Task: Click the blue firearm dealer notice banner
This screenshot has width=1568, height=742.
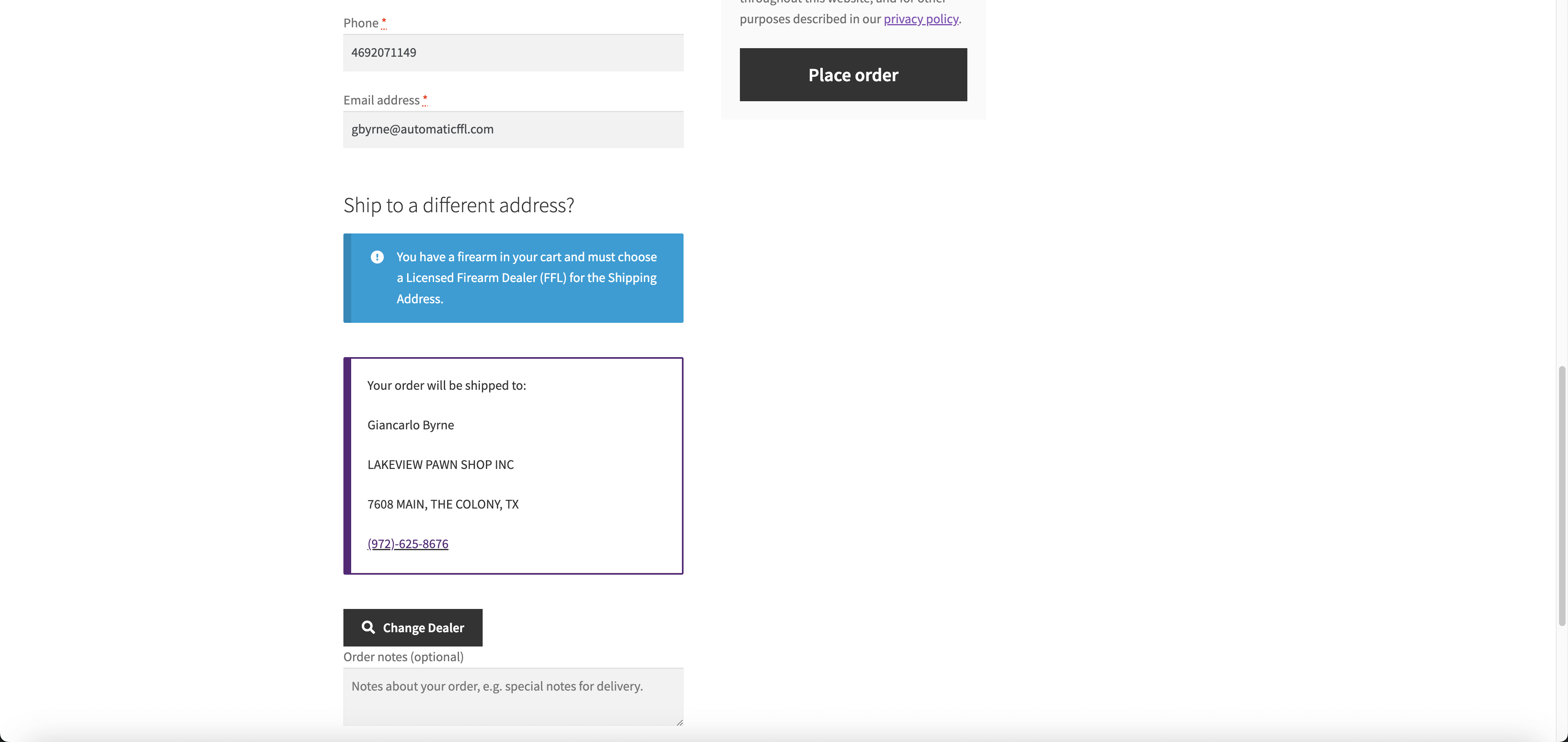Action: pos(512,278)
